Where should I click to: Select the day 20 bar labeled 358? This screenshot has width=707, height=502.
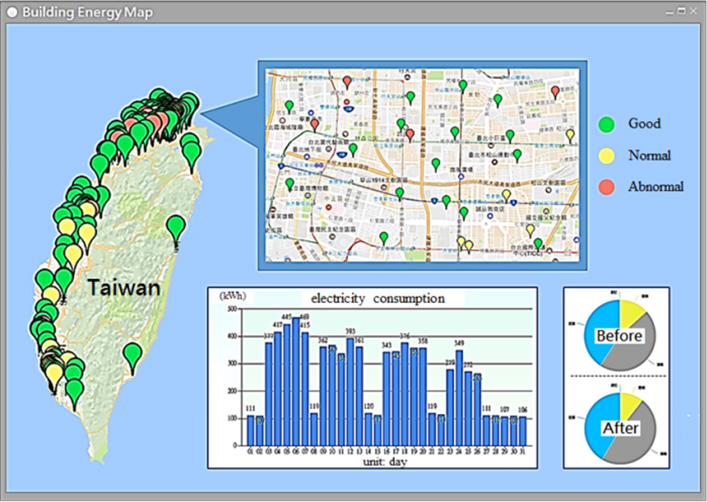[423, 397]
